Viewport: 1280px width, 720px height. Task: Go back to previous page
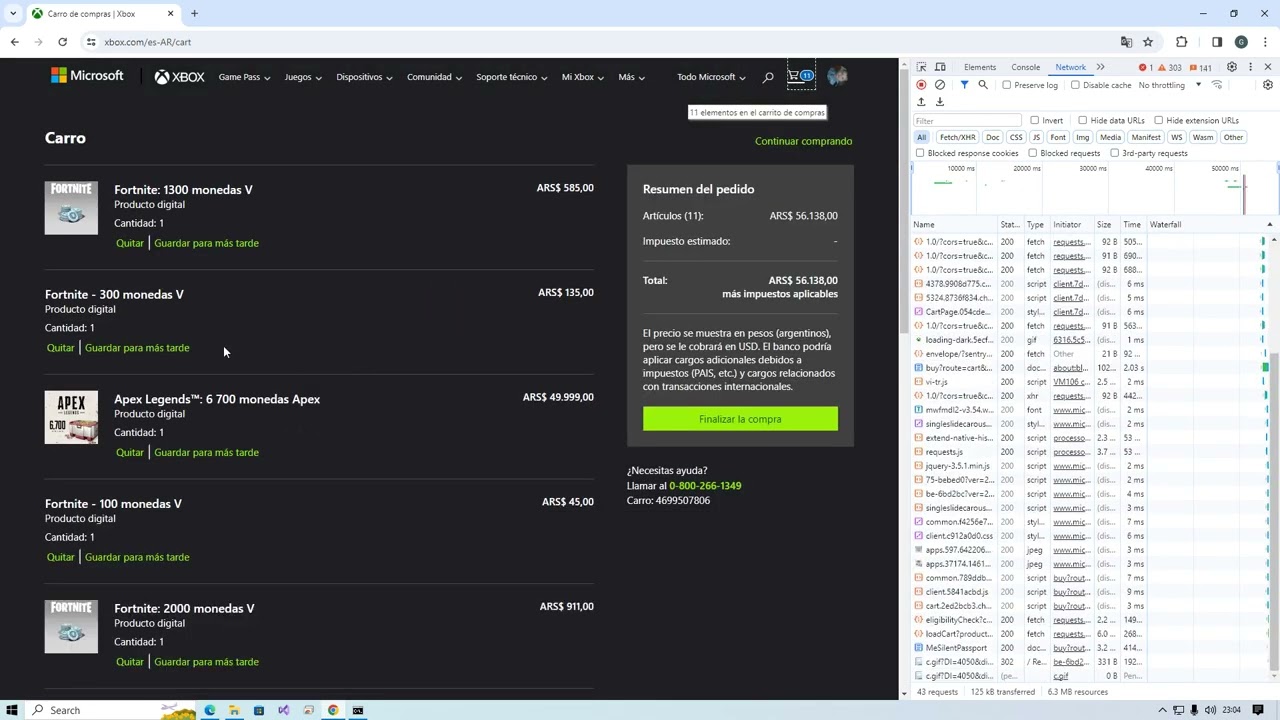coord(15,42)
